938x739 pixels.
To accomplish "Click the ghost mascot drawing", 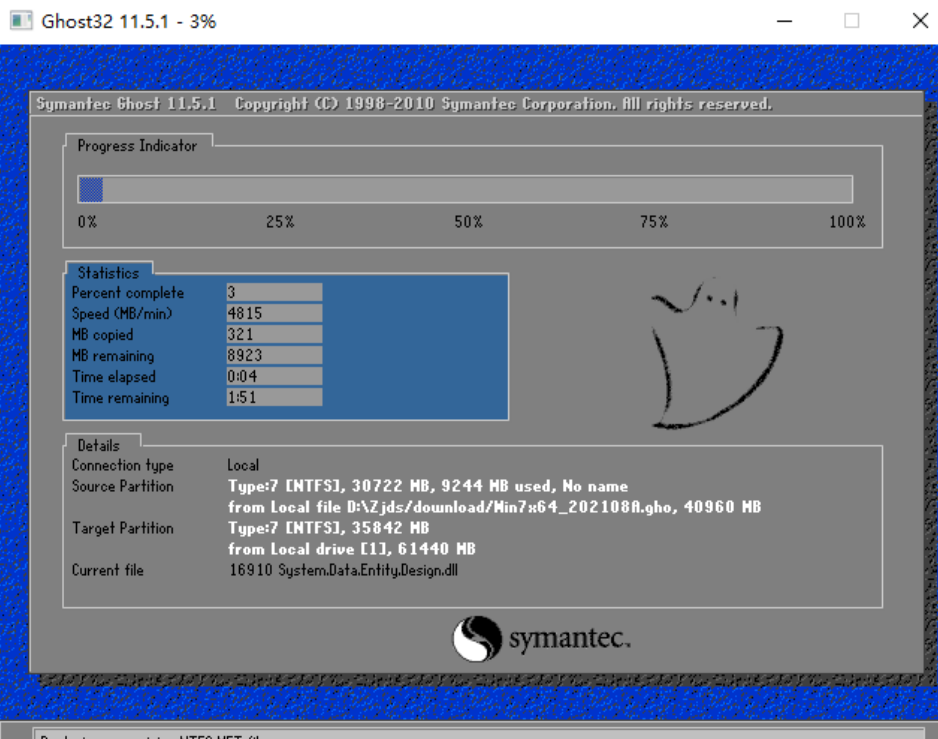I will pos(714,355).
